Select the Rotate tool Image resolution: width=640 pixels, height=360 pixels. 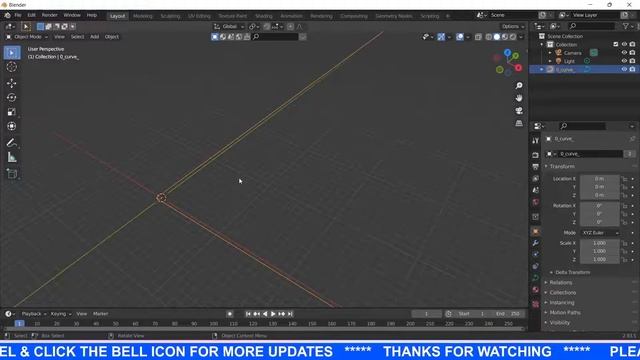(x=12, y=98)
